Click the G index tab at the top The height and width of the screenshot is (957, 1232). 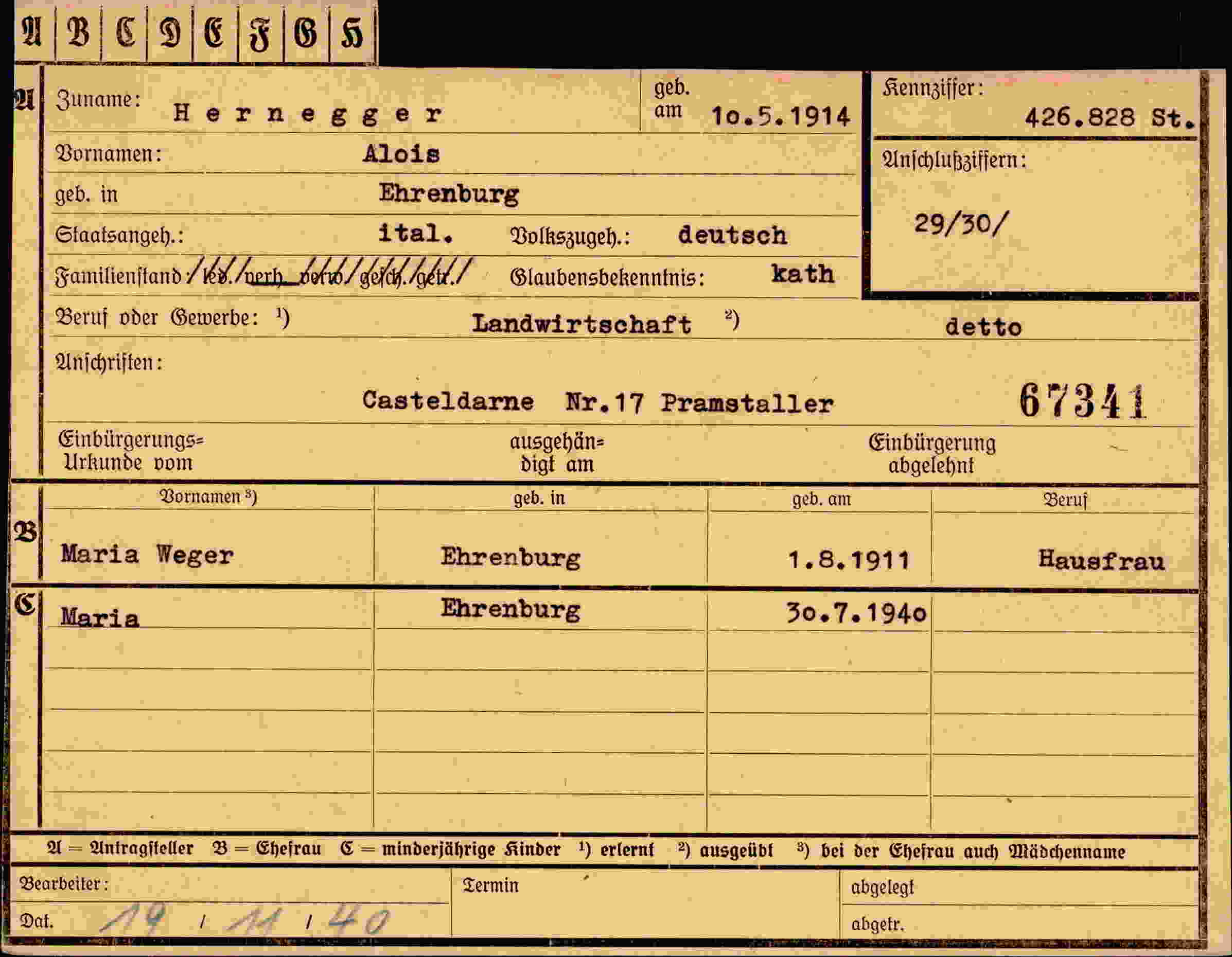(x=306, y=33)
